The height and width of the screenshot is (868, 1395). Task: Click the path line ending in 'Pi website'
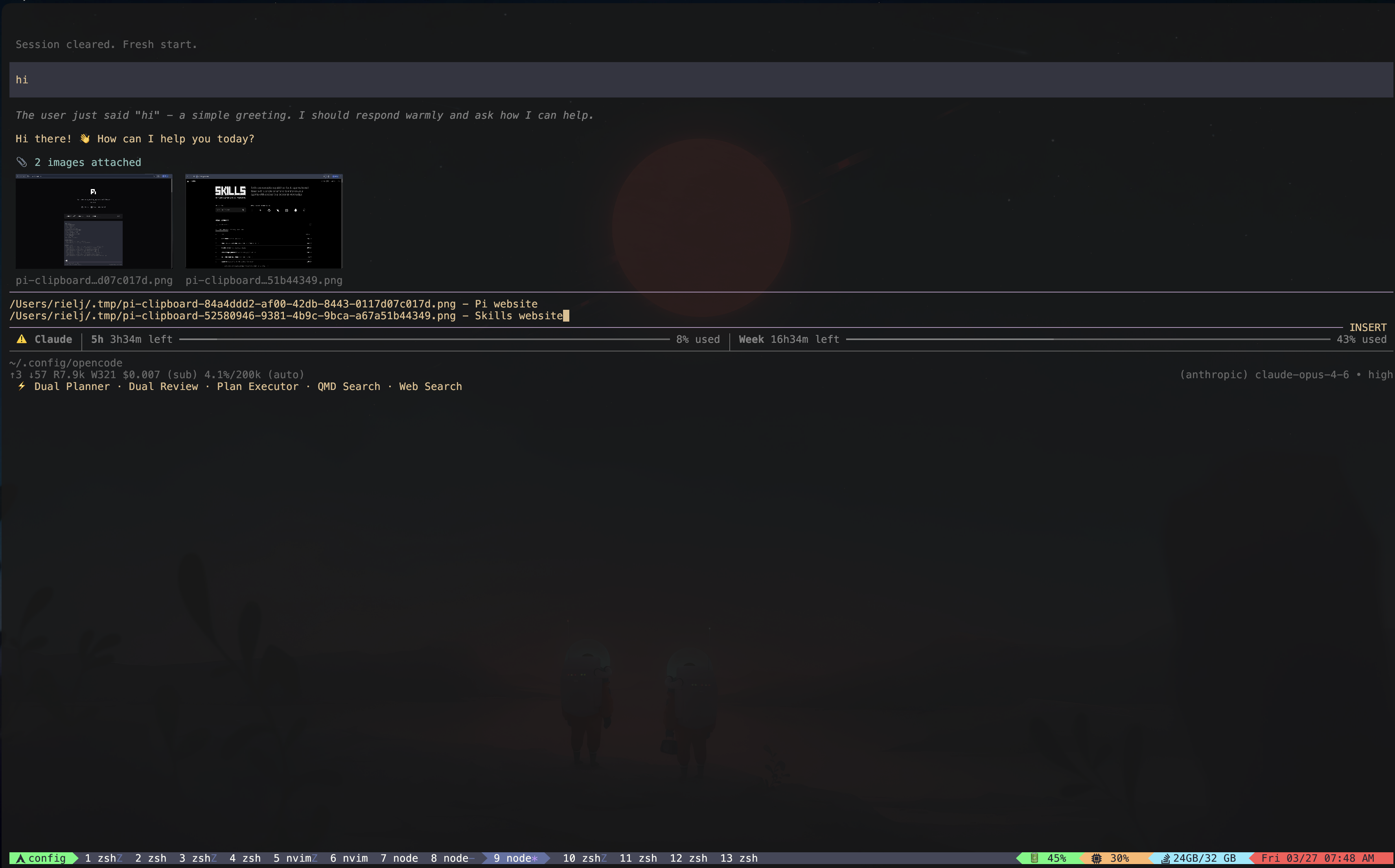273,304
